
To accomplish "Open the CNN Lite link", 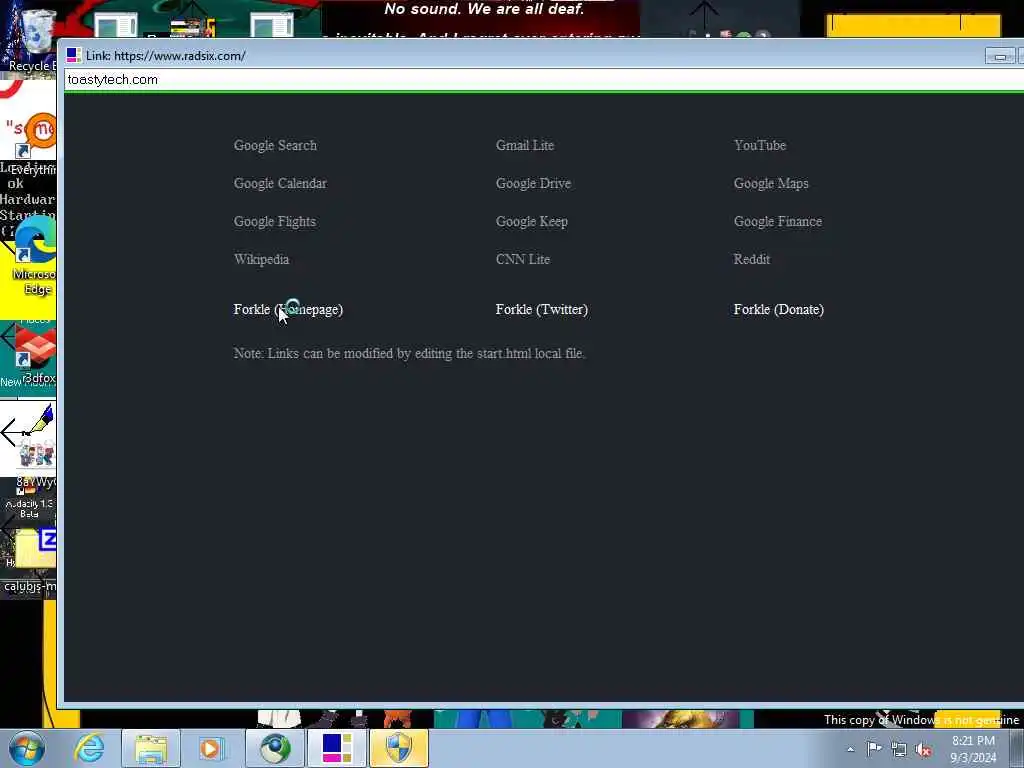I will pyautogui.click(x=522, y=259).
